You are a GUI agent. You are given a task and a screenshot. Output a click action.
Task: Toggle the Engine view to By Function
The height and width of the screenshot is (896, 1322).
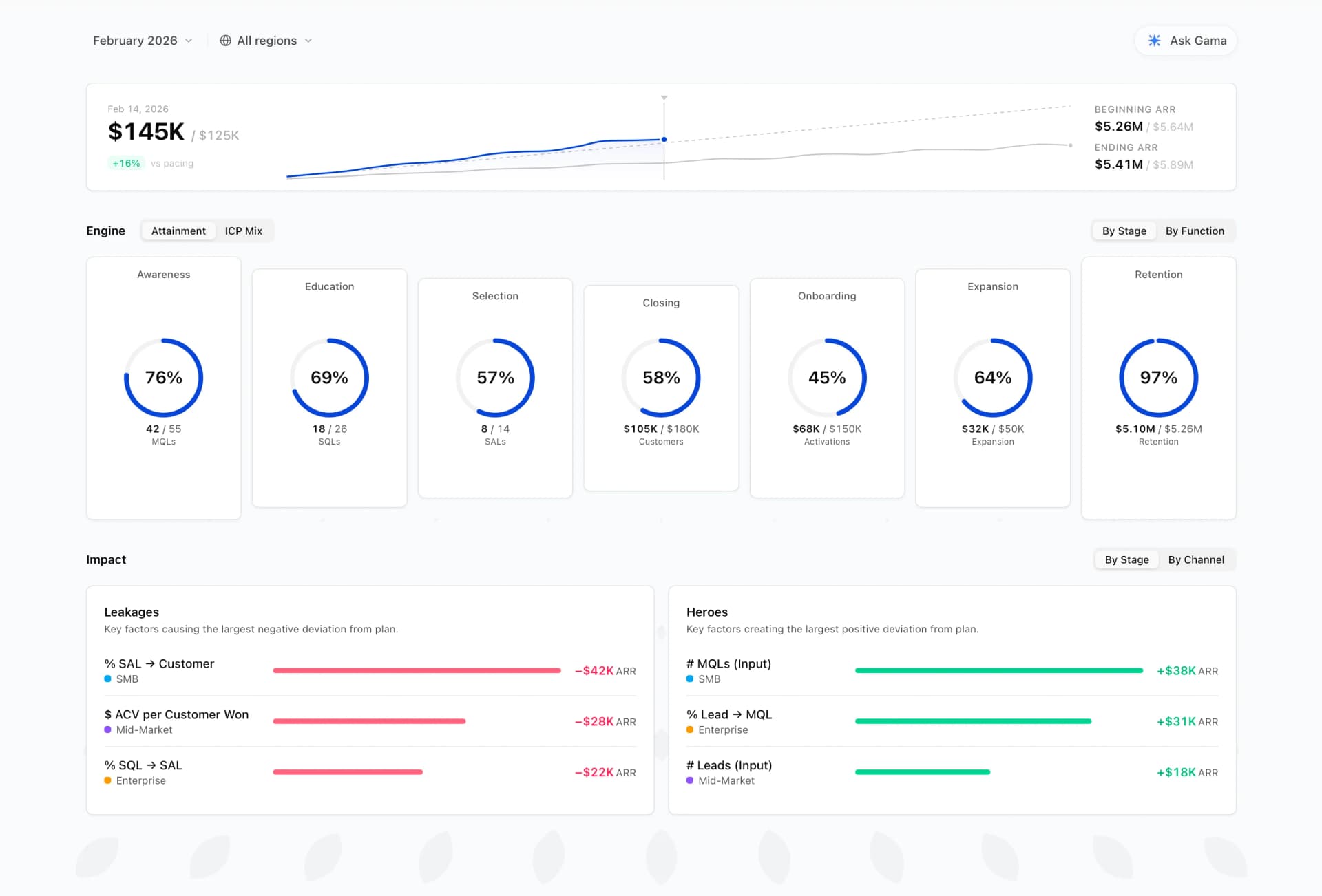[x=1196, y=231]
